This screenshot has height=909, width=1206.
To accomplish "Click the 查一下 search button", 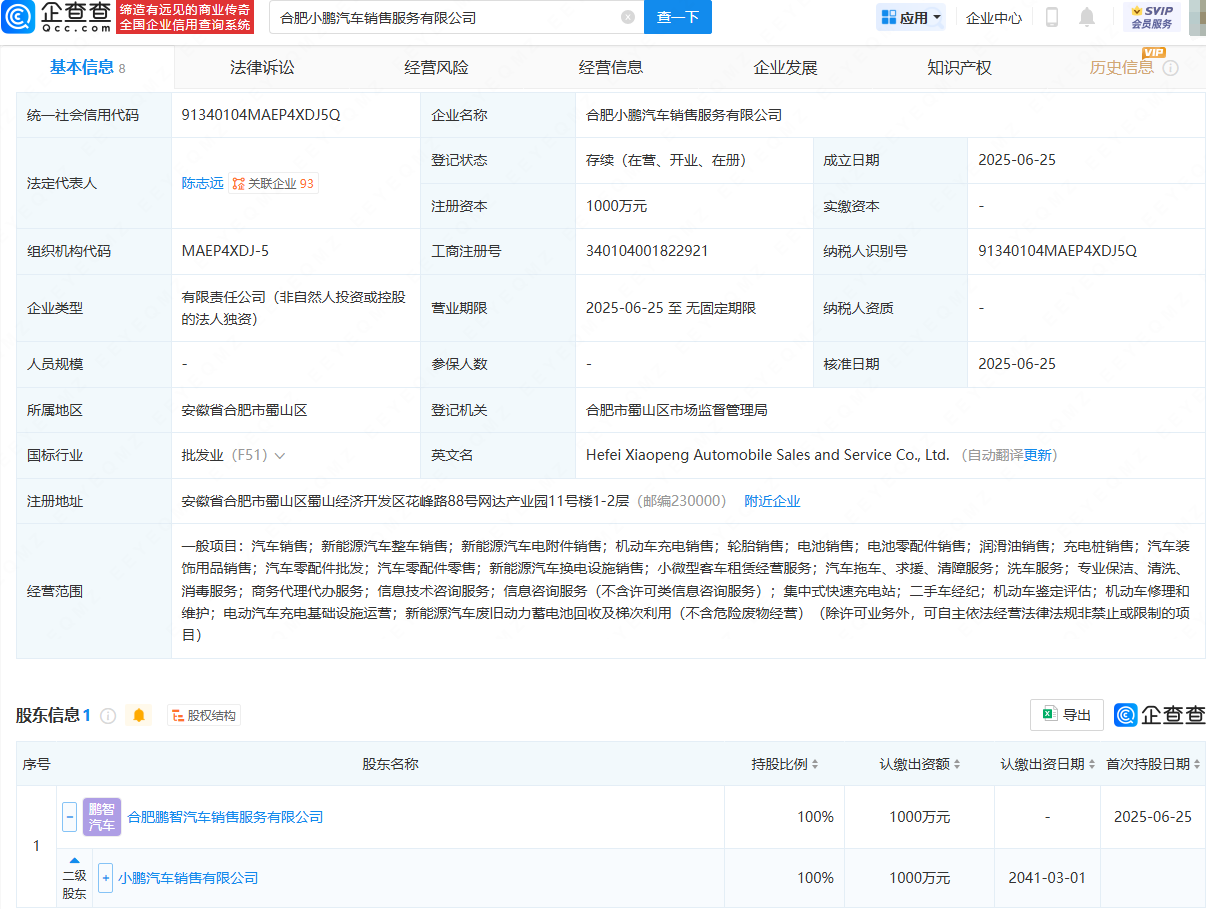I will pyautogui.click(x=677, y=18).
